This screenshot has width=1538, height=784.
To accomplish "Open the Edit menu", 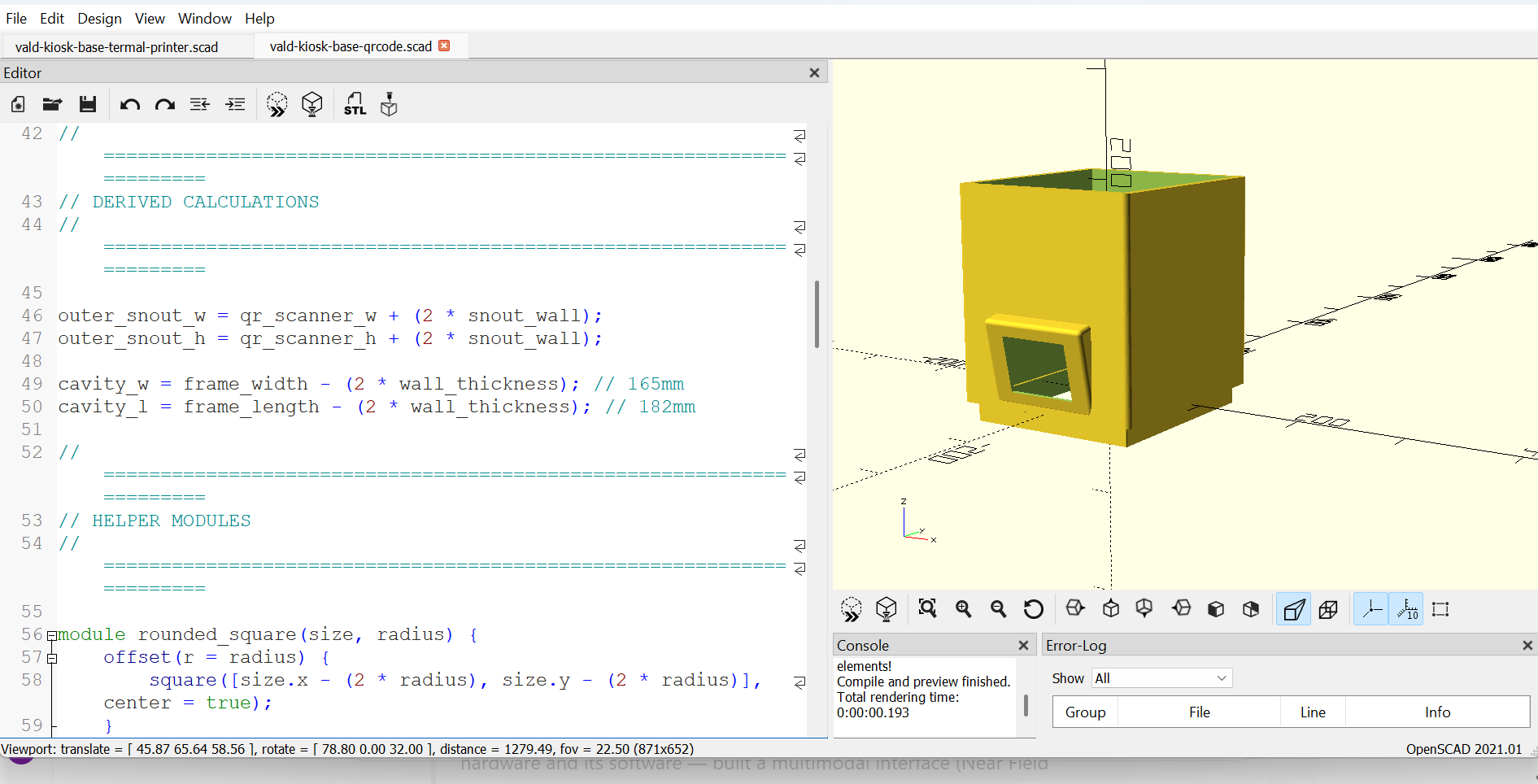I will [52, 18].
